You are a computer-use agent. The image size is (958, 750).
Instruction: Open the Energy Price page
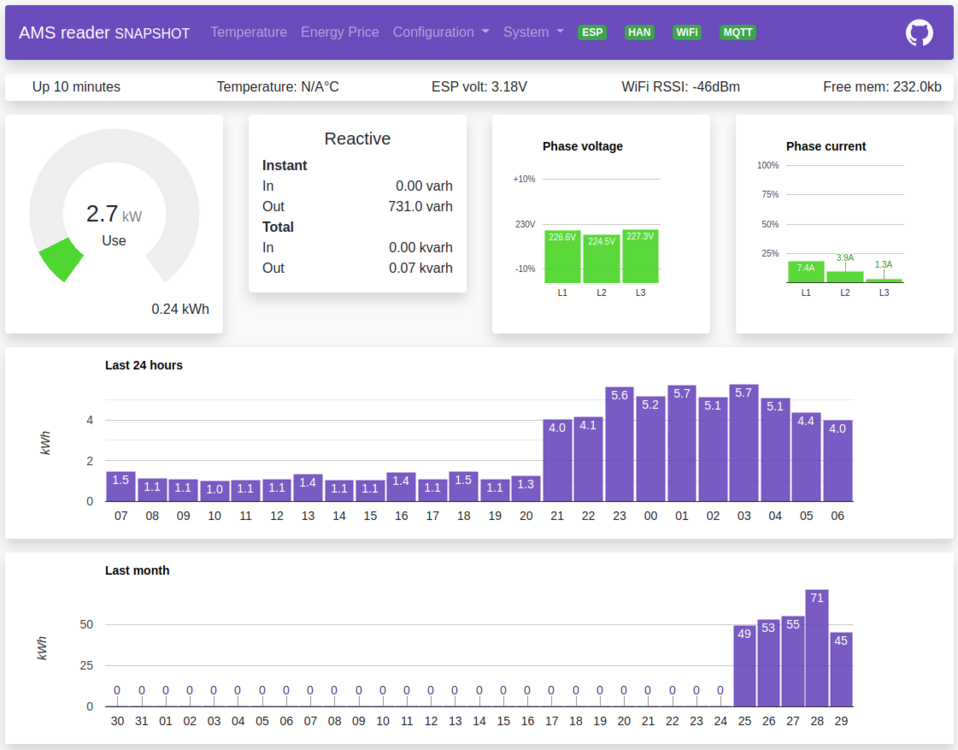click(x=340, y=32)
